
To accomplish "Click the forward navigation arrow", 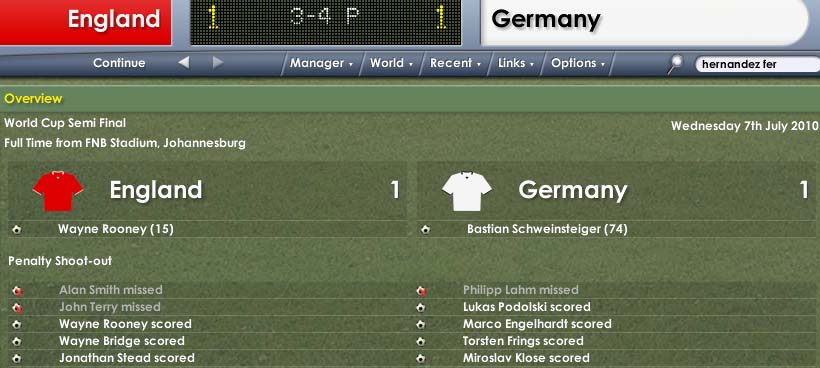I will (218, 63).
